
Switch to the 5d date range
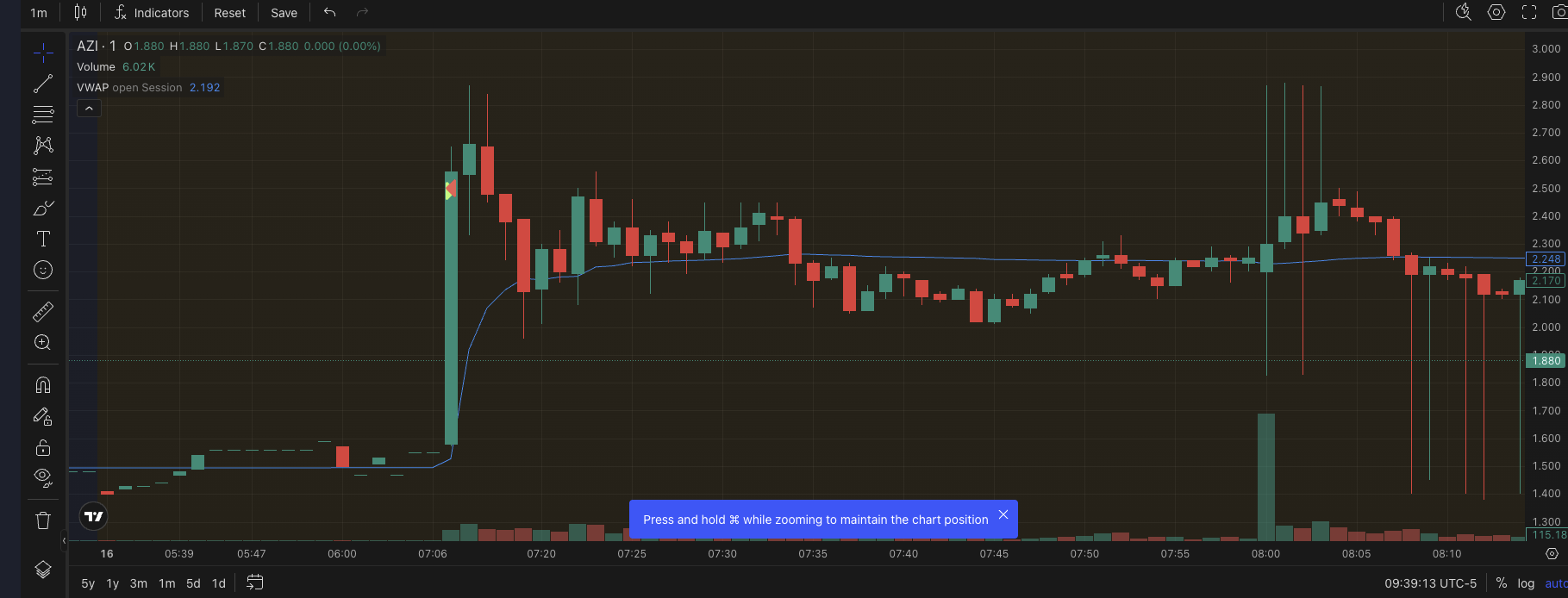tap(193, 583)
